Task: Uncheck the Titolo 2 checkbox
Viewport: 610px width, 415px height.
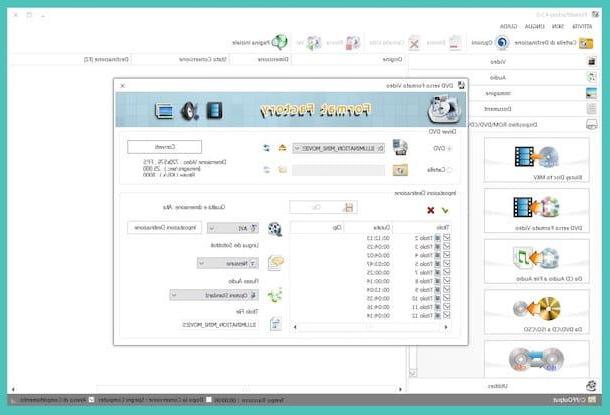Action: click(446, 237)
